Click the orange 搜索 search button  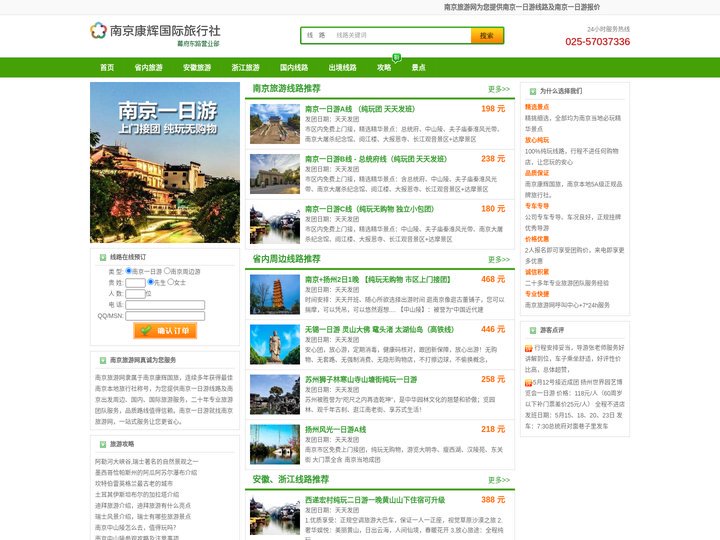point(487,35)
